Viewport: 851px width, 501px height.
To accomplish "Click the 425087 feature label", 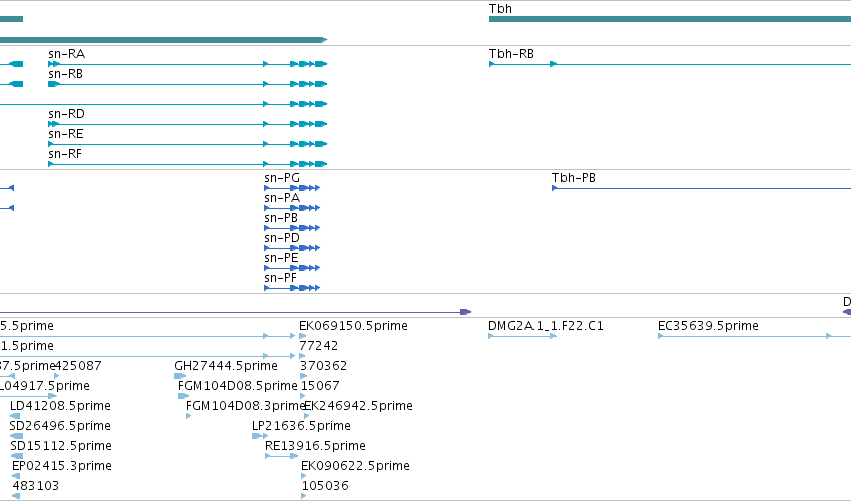I will pyautogui.click(x=78, y=366).
